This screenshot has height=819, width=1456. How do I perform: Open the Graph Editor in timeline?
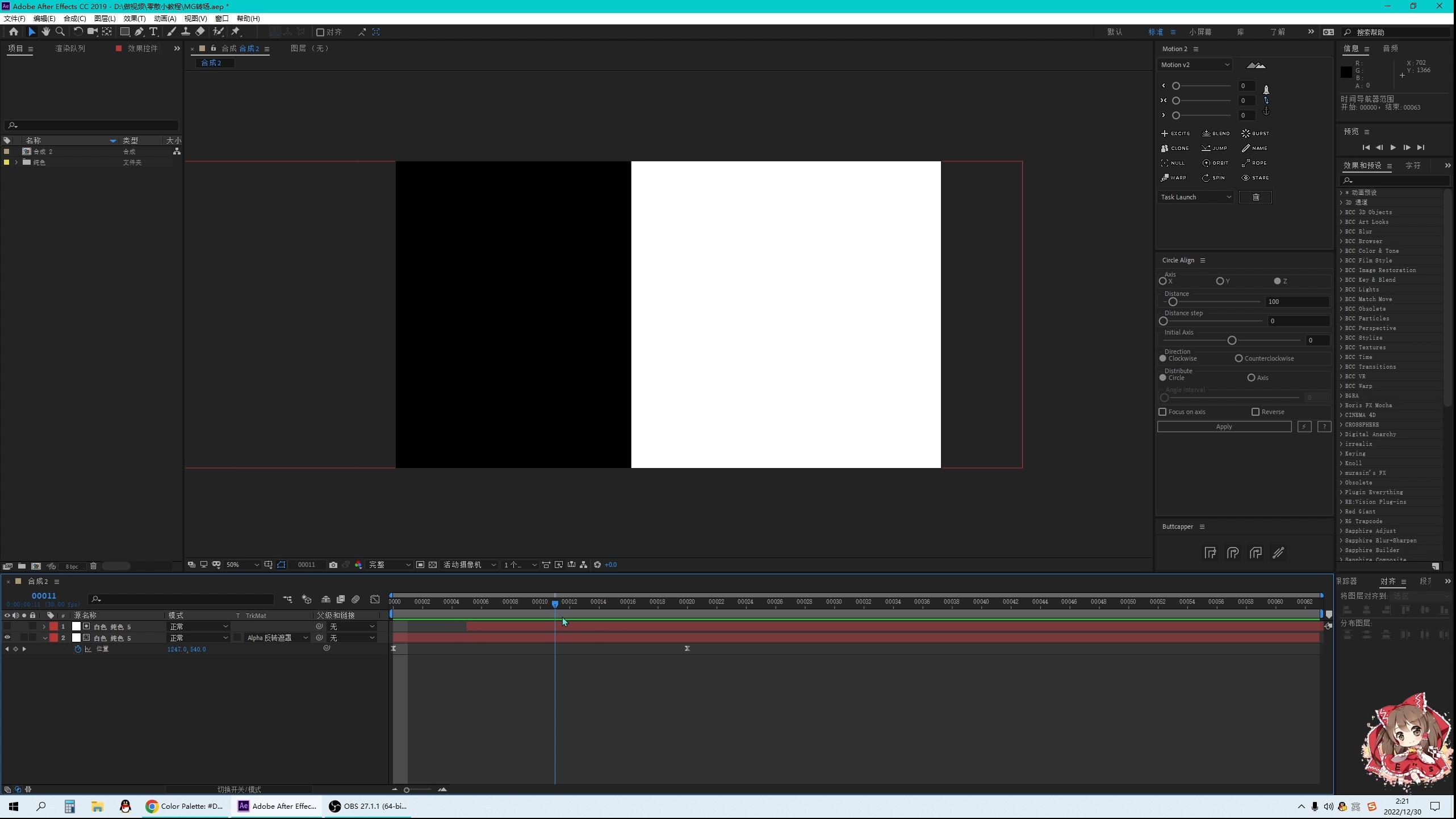375,599
